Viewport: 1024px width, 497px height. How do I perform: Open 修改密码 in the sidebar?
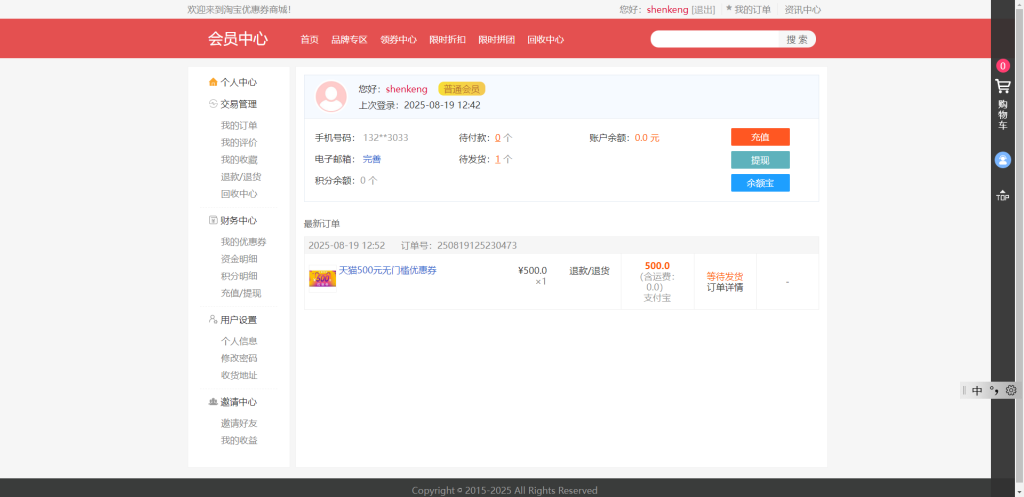239,358
